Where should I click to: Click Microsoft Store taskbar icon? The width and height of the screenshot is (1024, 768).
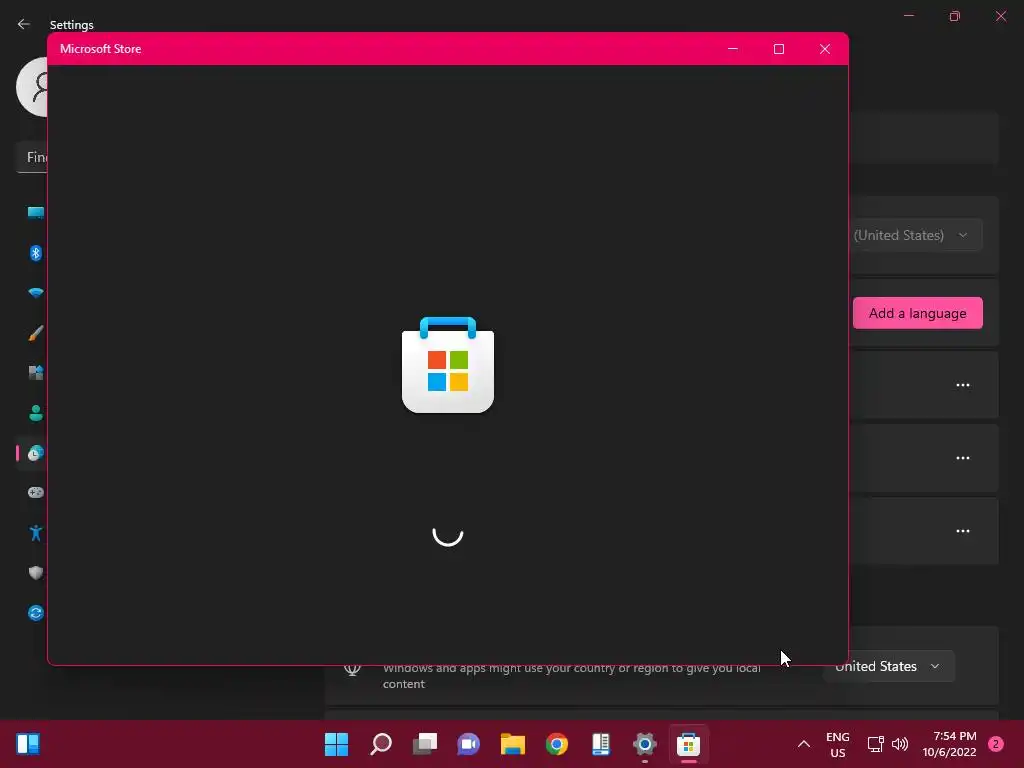(689, 744)
